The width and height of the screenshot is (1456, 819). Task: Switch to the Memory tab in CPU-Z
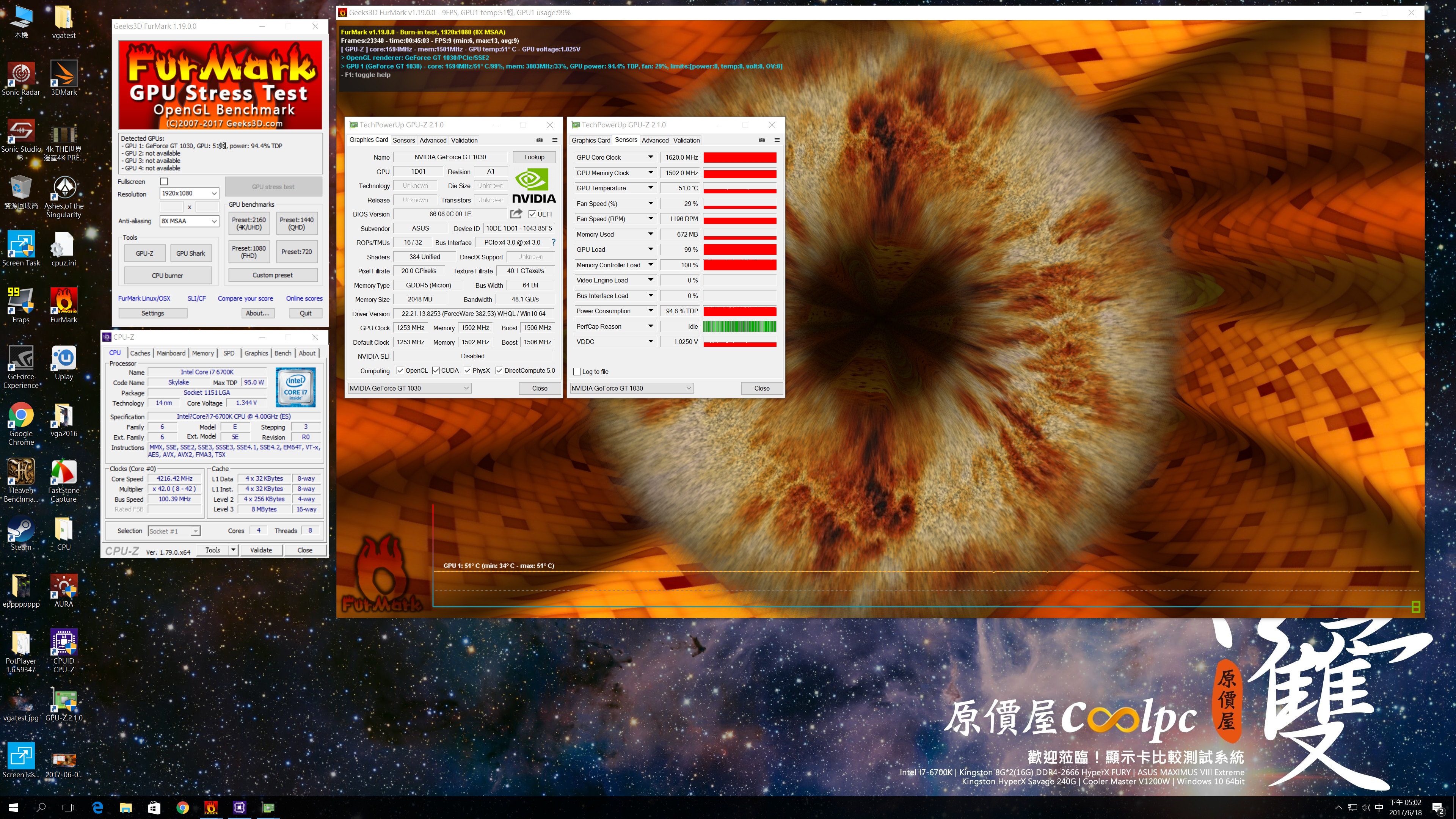(x=203, y=353)
